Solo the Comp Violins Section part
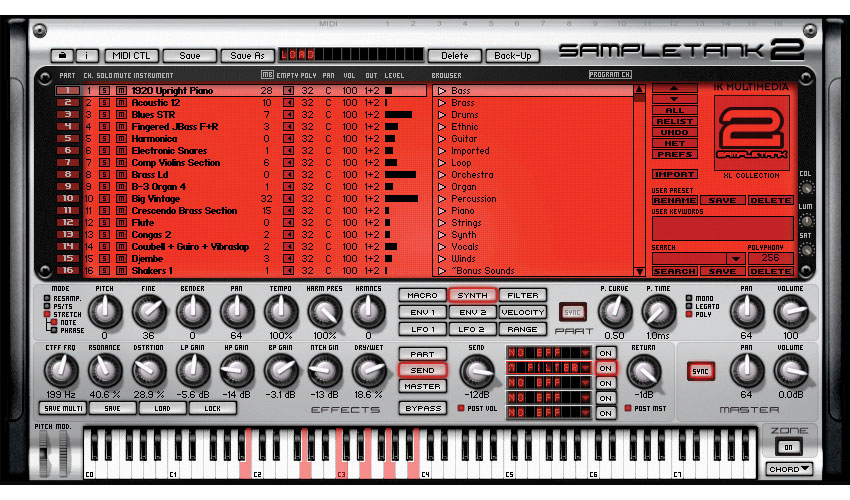 point(105,163)
